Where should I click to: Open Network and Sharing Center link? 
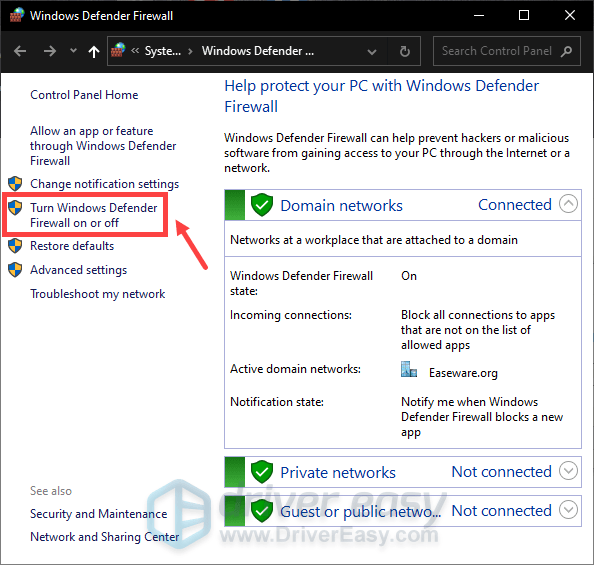105,537
